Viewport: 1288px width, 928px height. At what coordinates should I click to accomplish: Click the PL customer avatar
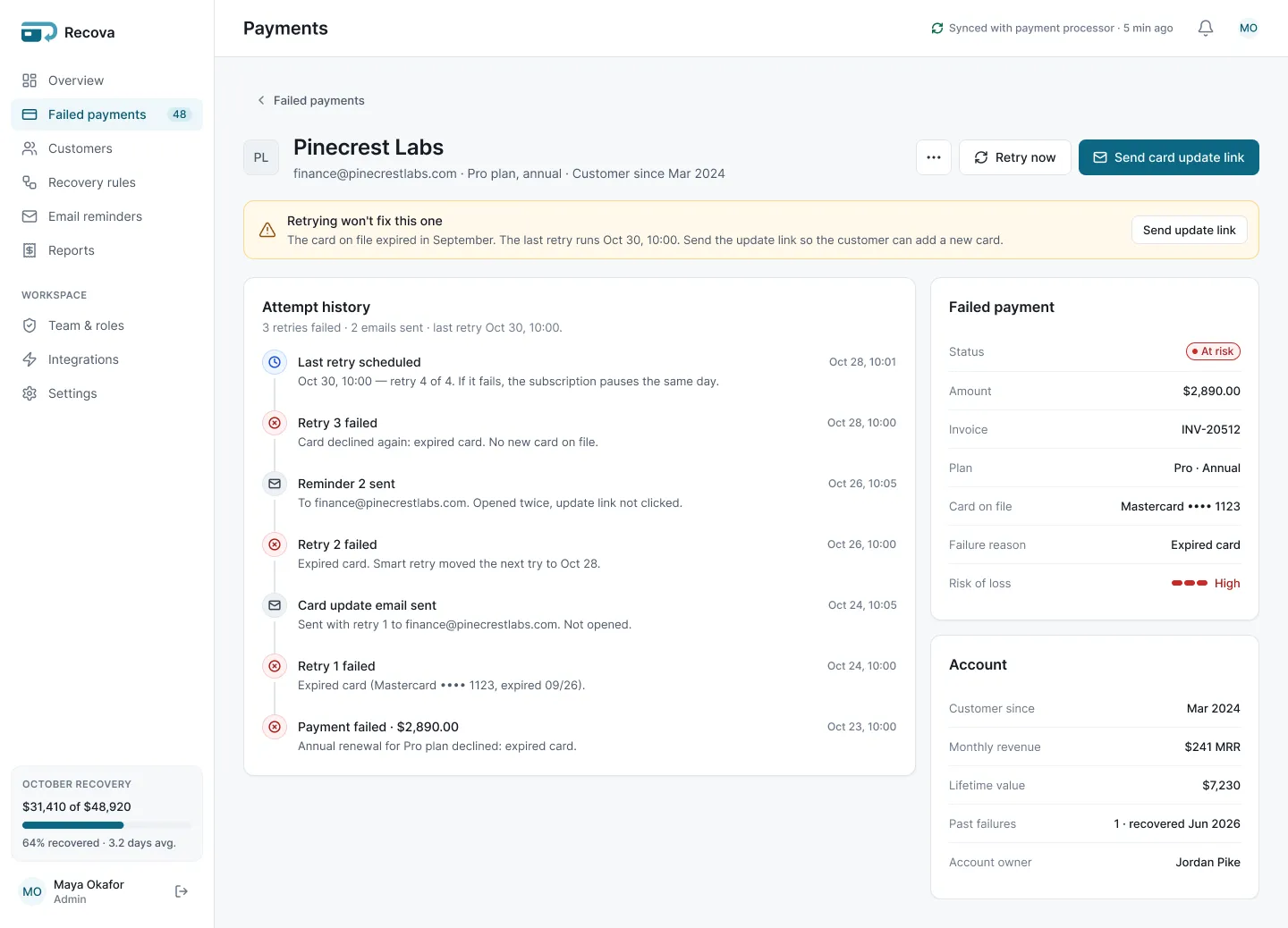(x=261, y=157)
